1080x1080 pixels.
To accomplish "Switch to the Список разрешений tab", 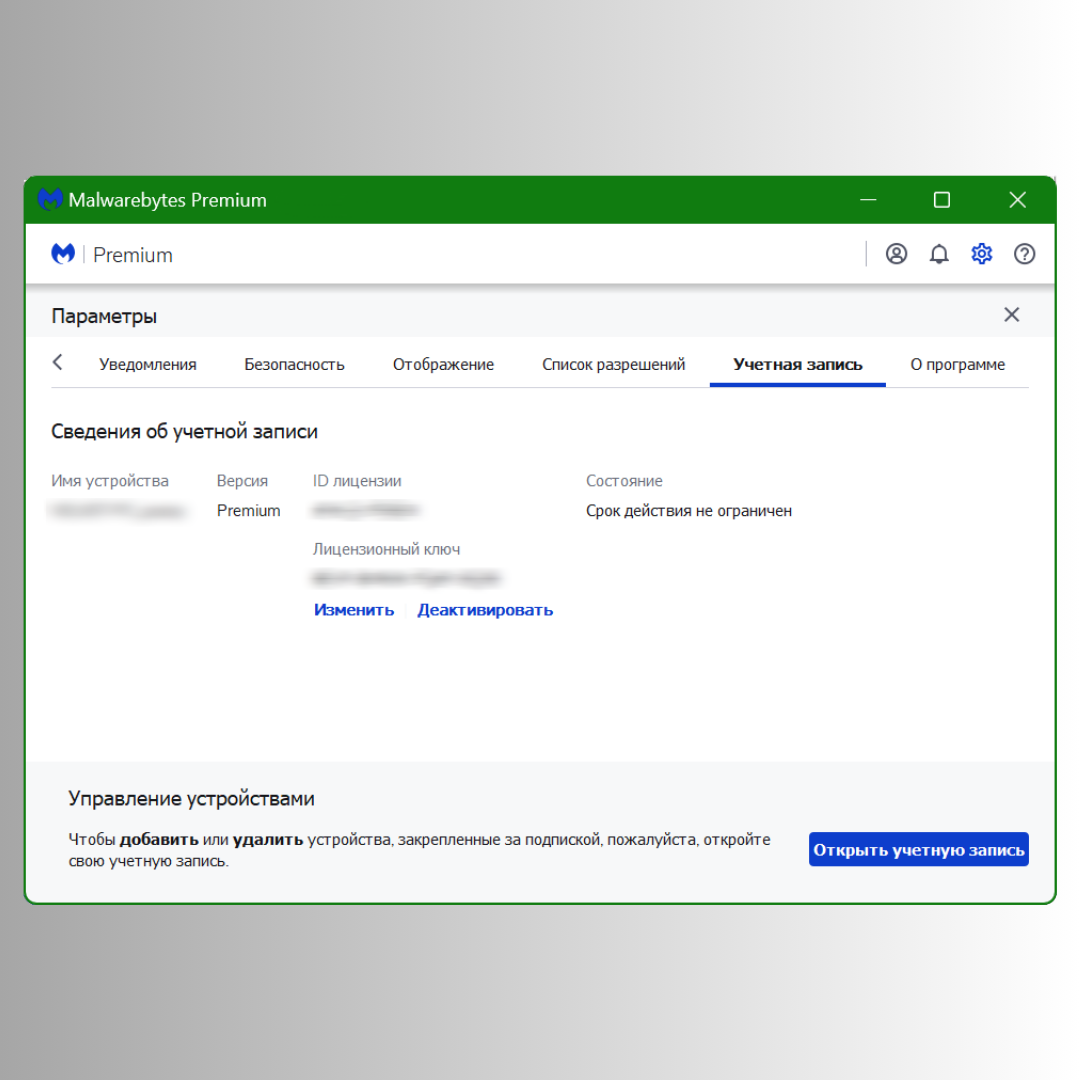I will (613, 364).
